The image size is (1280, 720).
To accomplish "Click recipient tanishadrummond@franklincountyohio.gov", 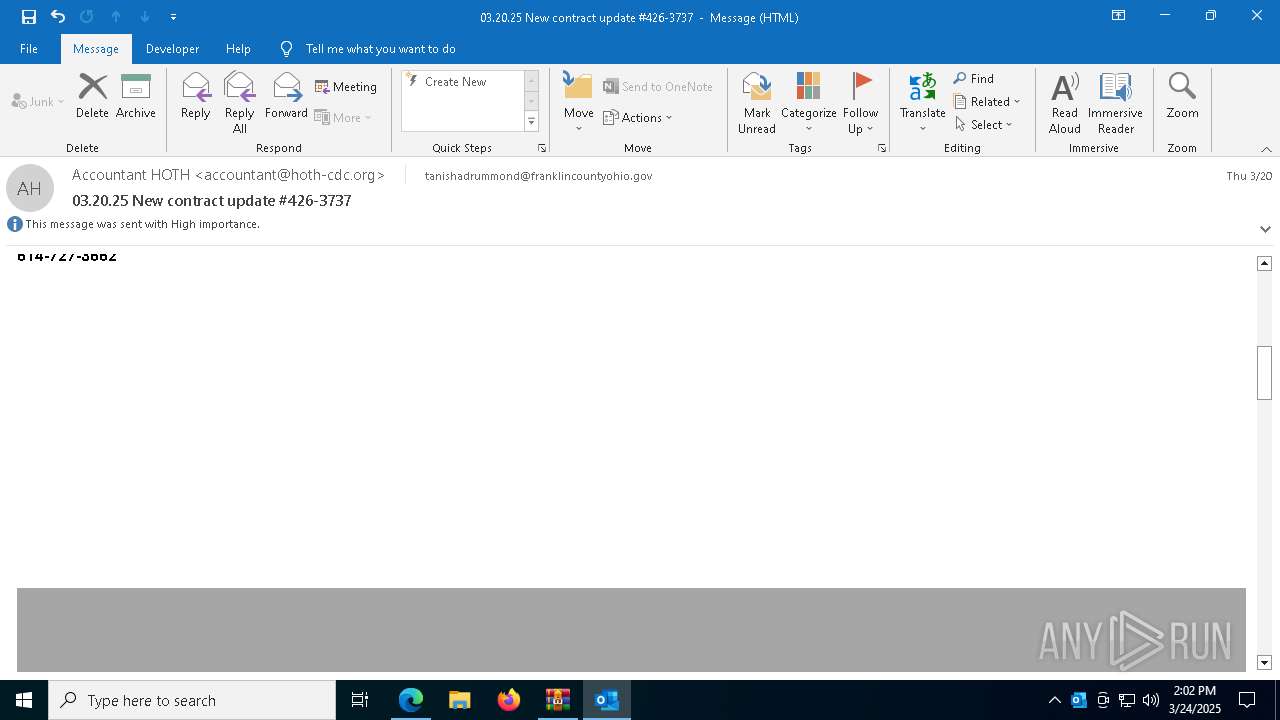I will pos(538,176).
